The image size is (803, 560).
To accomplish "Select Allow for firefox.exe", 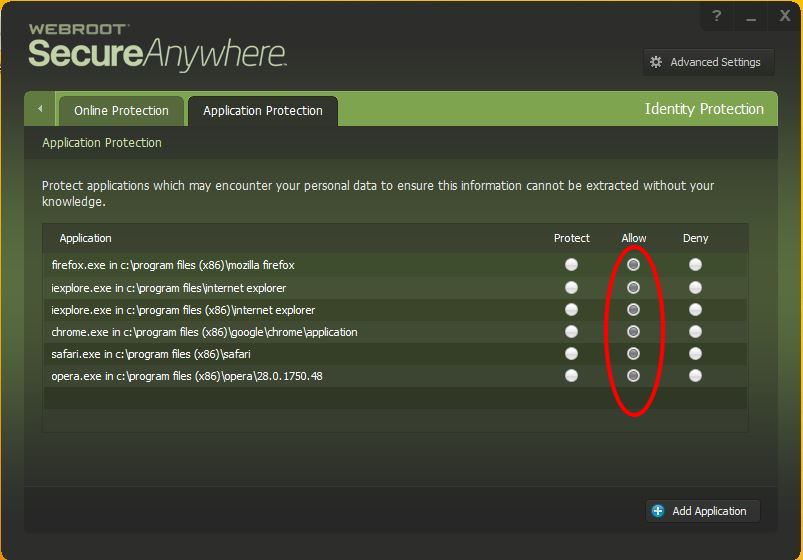I will tap(633, 265).
